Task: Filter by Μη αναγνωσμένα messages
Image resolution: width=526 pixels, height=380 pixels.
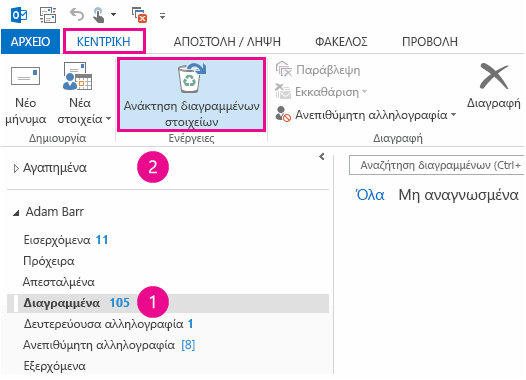Action: [x=459, y=195]
